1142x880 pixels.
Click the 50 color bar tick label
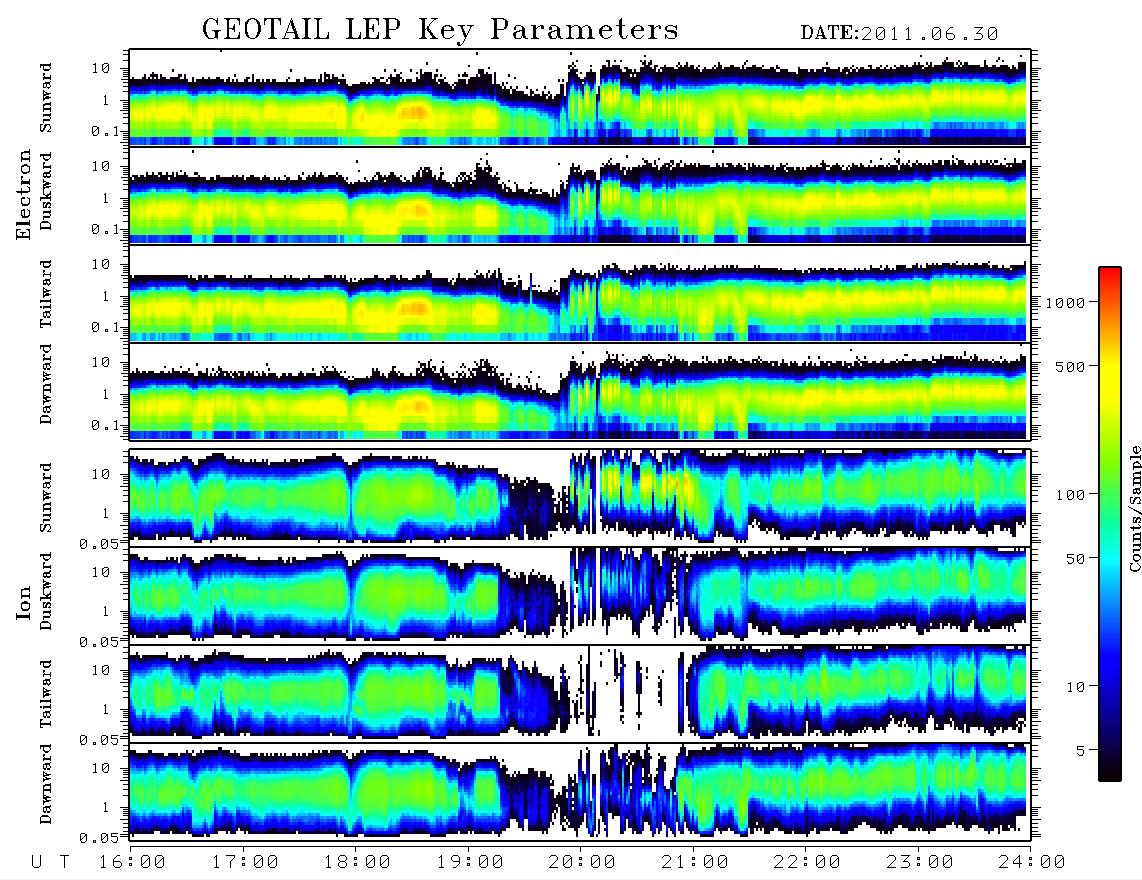[1075, 559]
